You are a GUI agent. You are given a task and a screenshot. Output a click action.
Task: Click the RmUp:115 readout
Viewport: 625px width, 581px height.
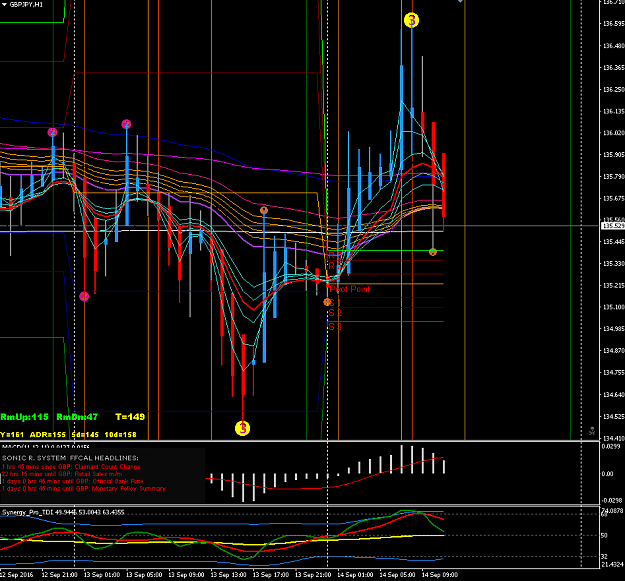(x=24, y=417)
